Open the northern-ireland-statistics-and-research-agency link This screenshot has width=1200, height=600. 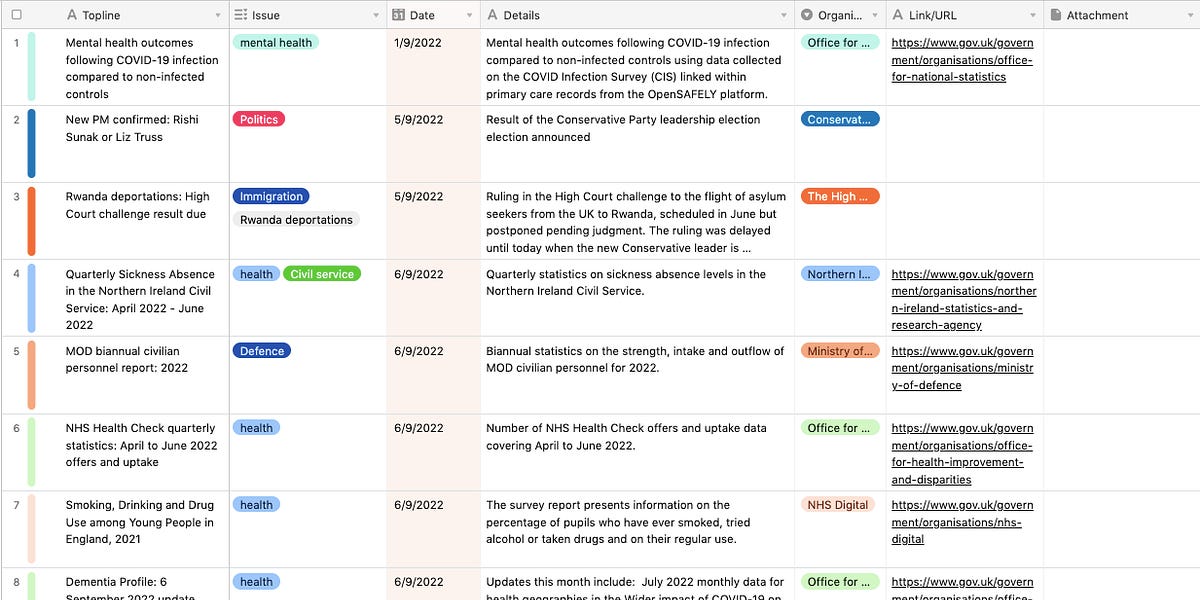[x=964, y=299]
